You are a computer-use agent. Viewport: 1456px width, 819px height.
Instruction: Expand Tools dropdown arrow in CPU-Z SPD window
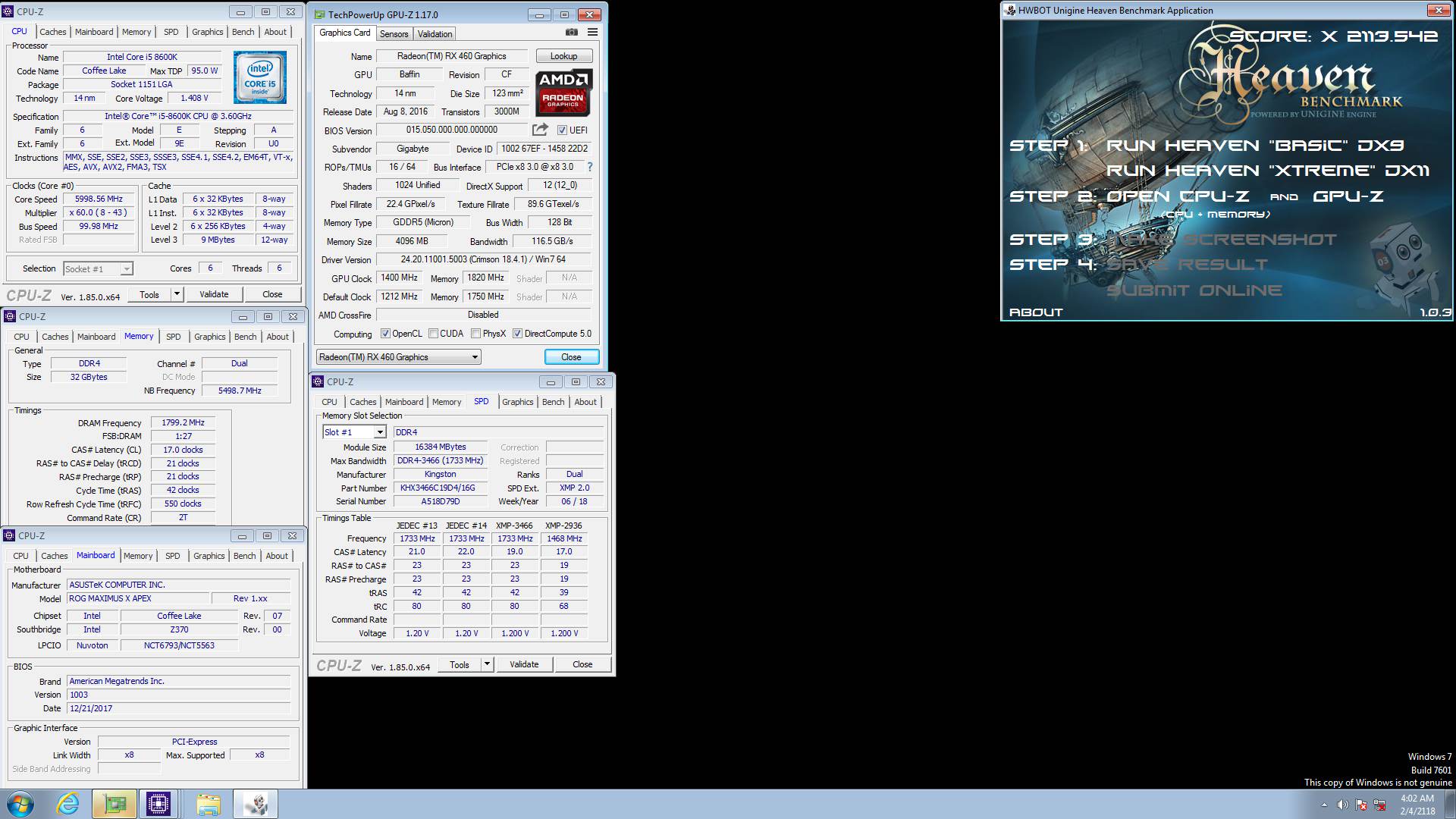tap(487, 664)
